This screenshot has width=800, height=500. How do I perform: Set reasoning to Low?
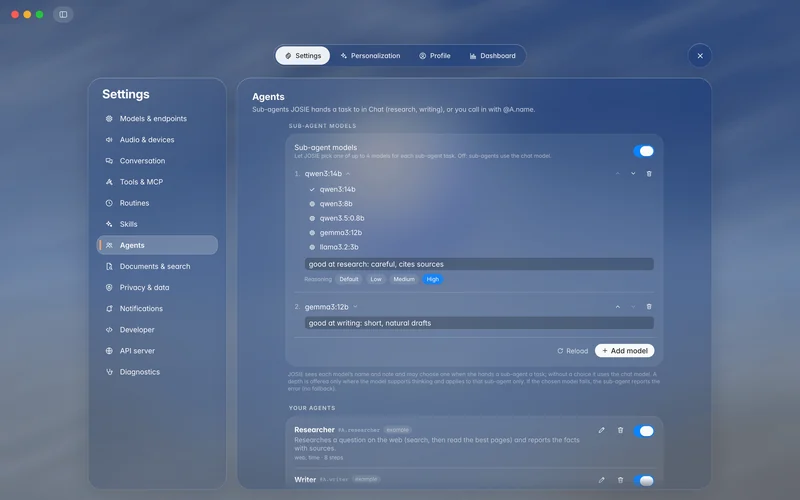[376, 279]
